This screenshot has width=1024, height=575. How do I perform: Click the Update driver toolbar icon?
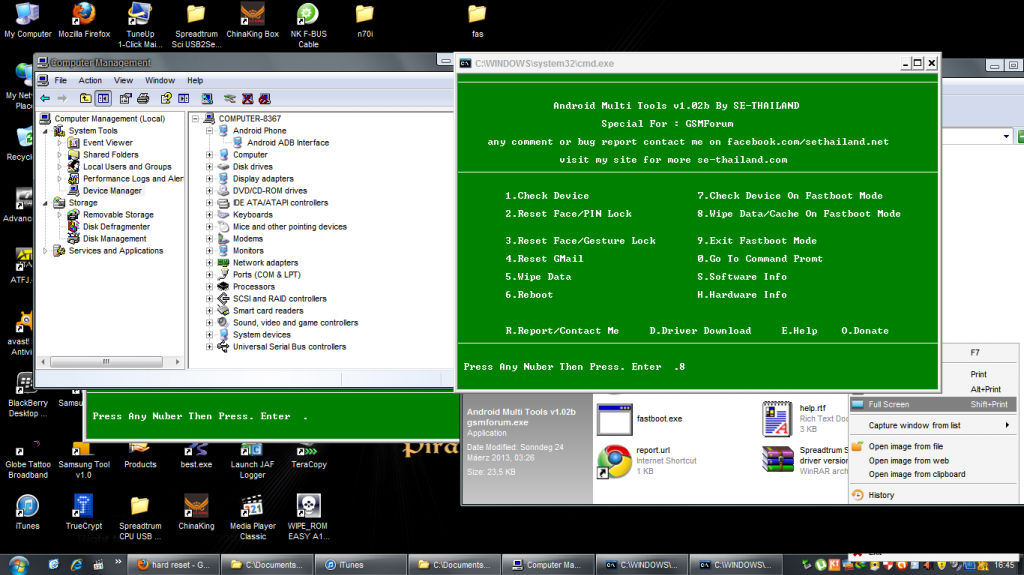point(229,99)
